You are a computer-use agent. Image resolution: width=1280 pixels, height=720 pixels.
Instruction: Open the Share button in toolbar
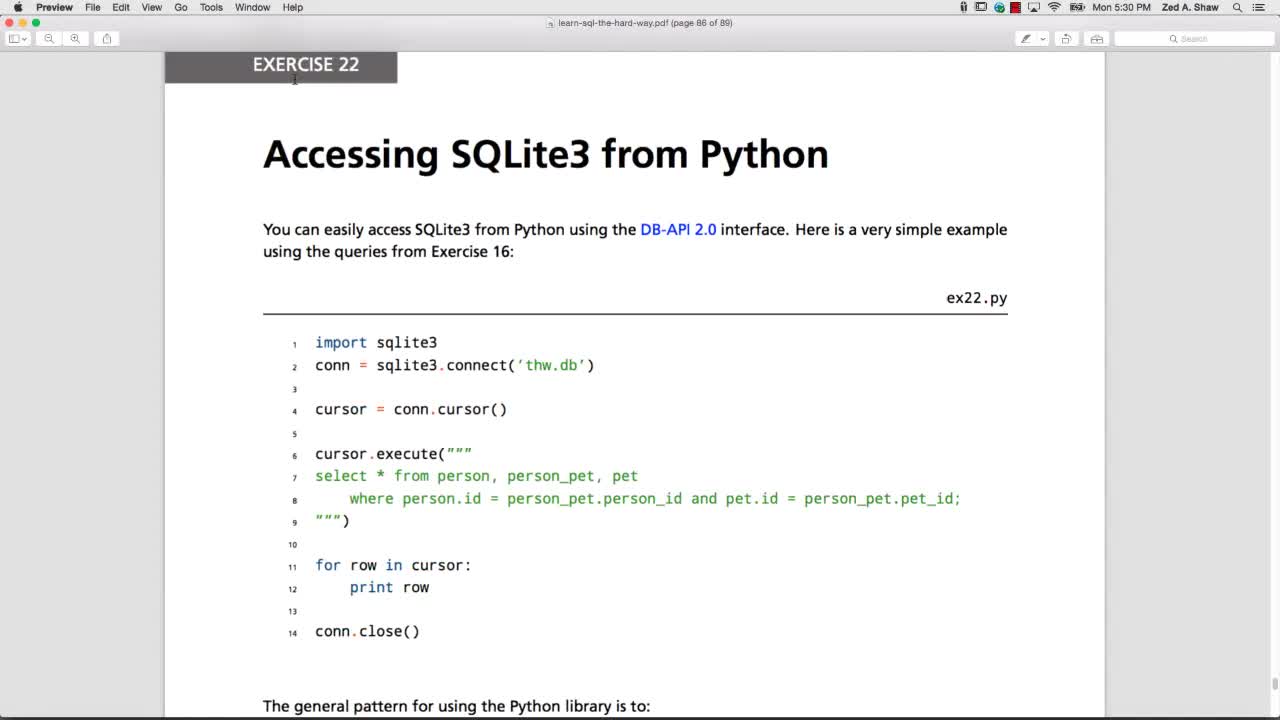pos(107,39)
